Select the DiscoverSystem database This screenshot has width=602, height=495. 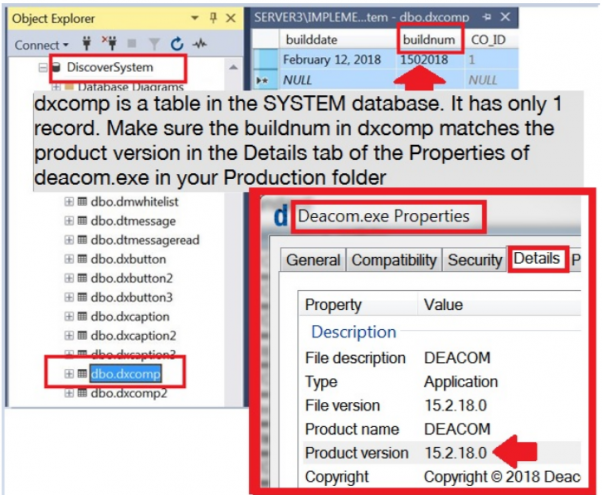click(x=110, y=67)
